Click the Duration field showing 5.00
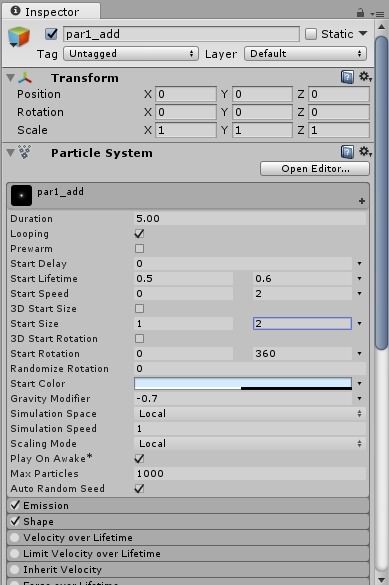Image resolution: width=389 pixels, height=585 pixels. click(x=250, y=219)
